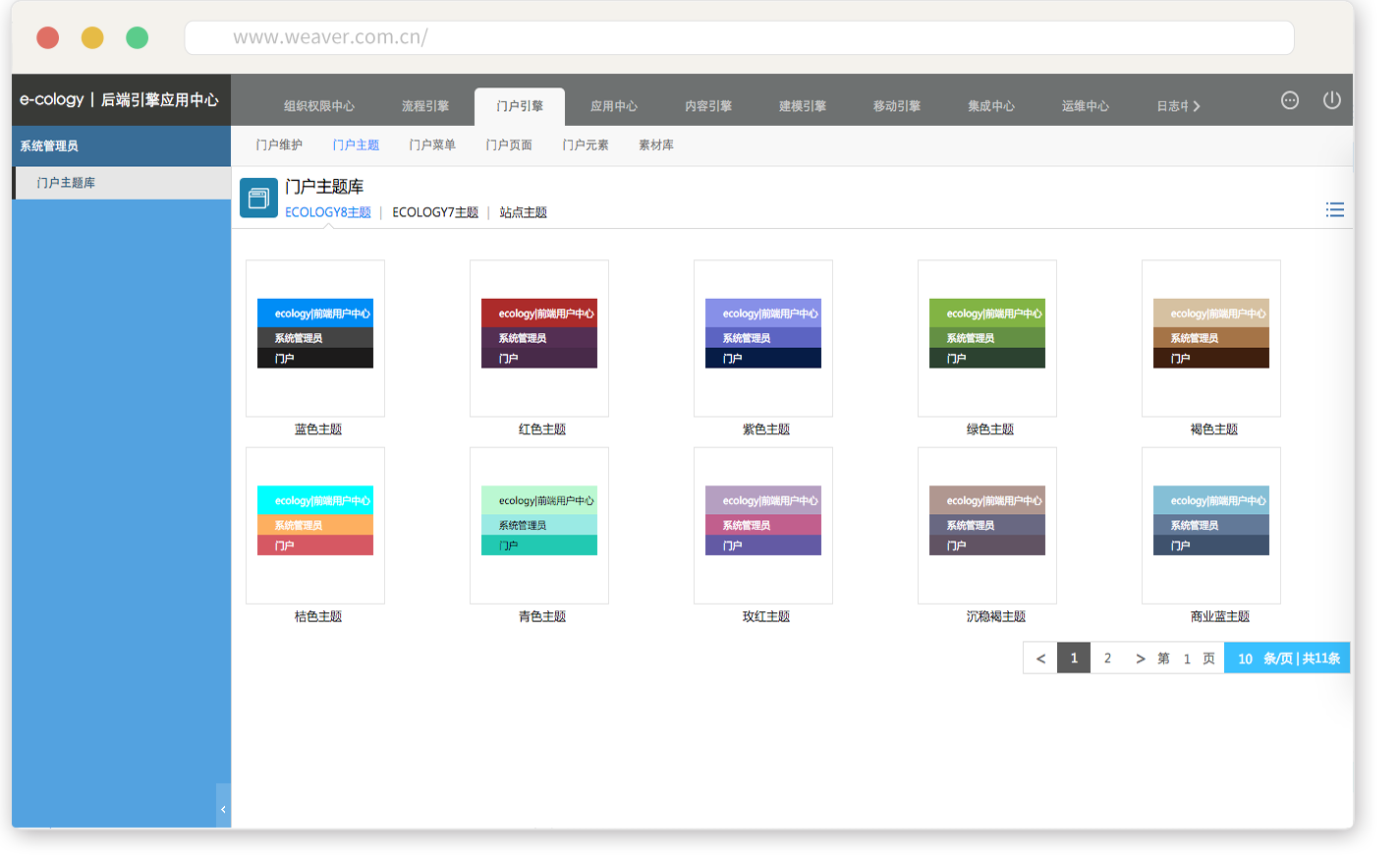Screen dimensions: 1400x860
Task: Switch to ECOLOGY7主题 category
Action: pos(435,213)
